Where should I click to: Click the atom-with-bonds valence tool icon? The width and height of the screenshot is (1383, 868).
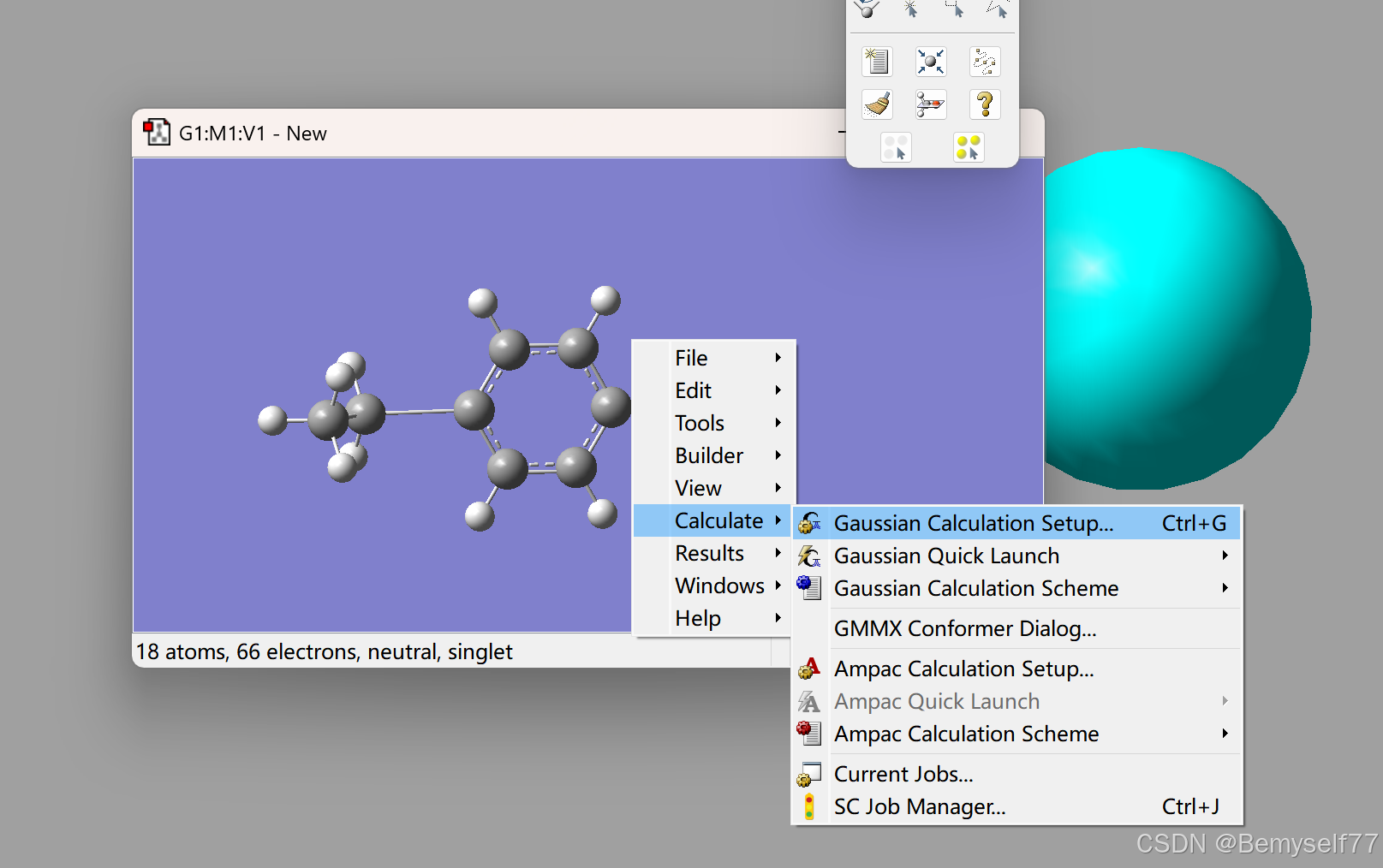click(867, 9)
